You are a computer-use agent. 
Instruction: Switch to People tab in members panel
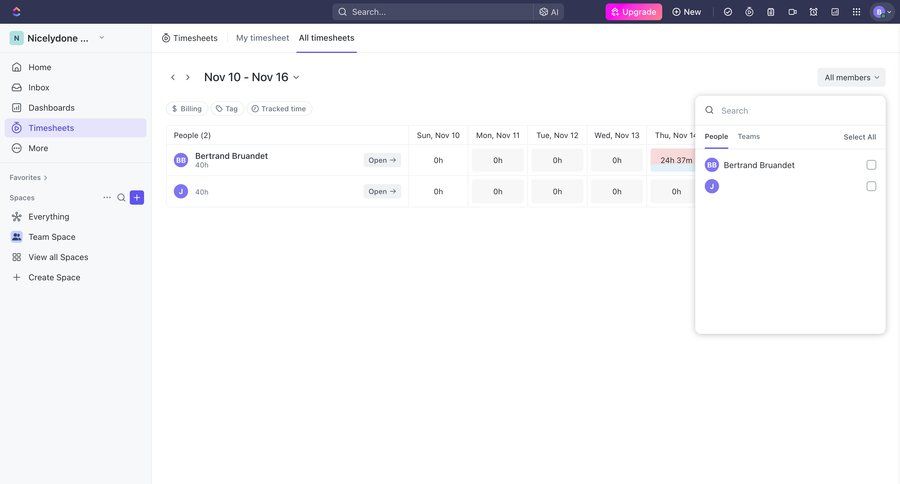pyautogui.click(x=716, y=137)
